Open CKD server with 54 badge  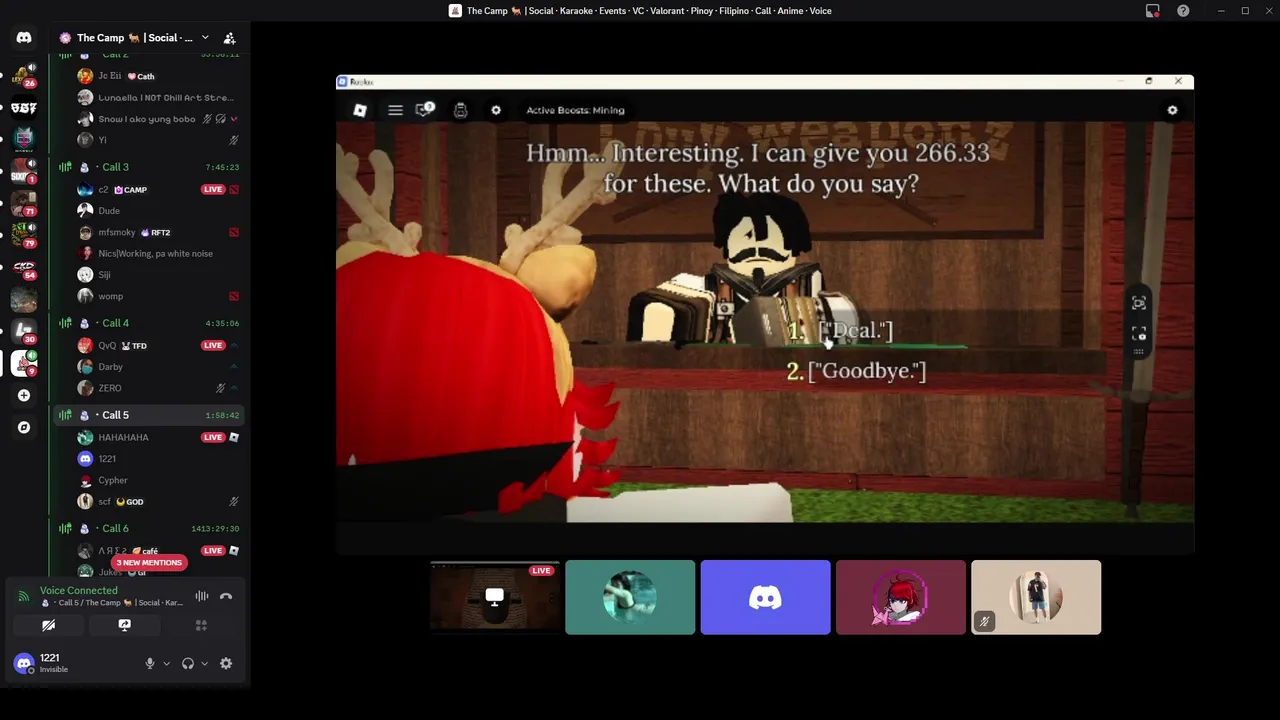[x=24, y=267]
